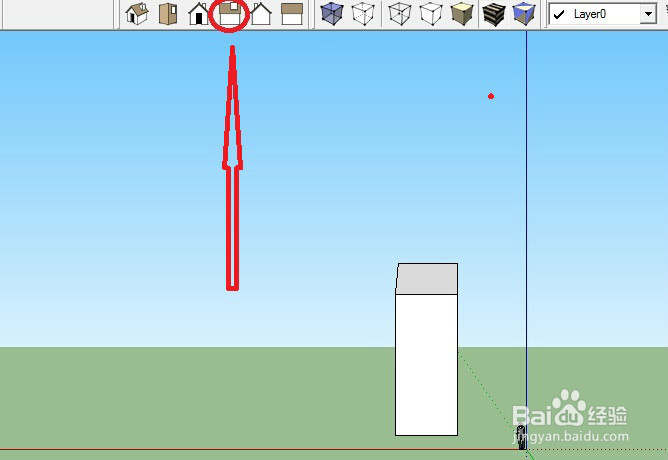Switch to the Left view icon
Viewport: 668px width, 460px height.
tap(292, 14)
